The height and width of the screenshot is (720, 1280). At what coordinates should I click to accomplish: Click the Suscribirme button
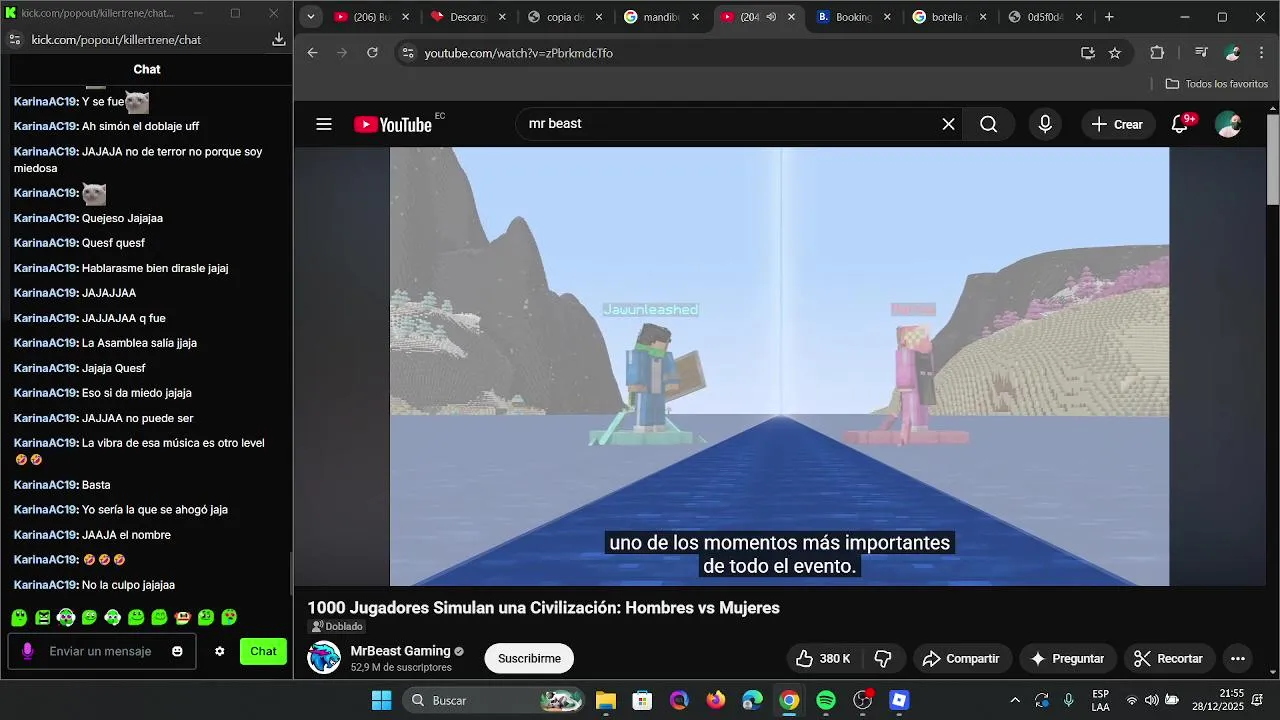tap(529, 658)
